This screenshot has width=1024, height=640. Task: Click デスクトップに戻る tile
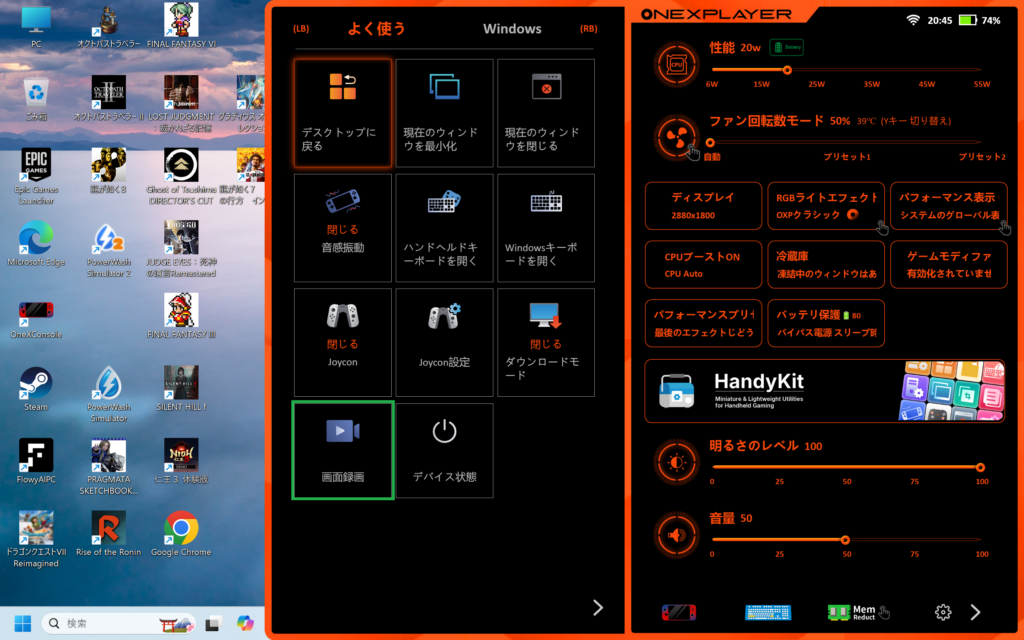click(x=343, y=112)
